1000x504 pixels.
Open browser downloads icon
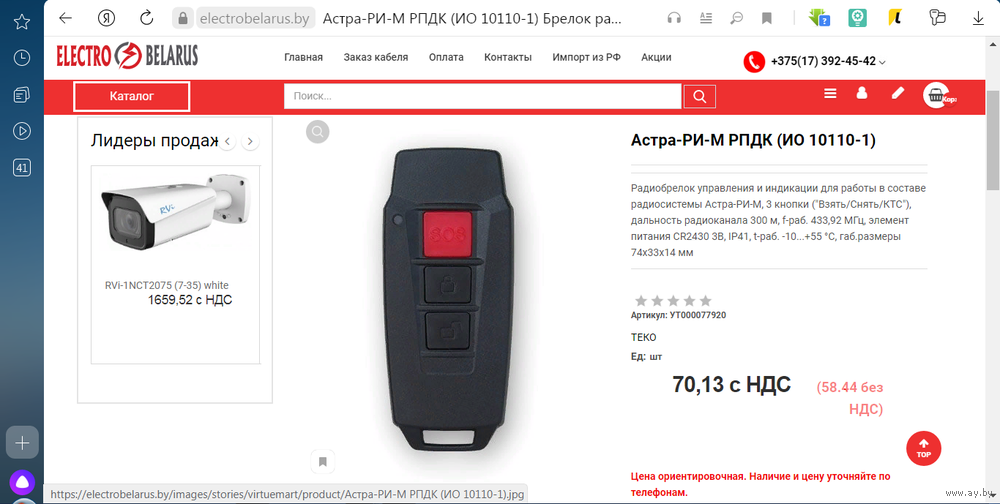click(x=978, y=19)
